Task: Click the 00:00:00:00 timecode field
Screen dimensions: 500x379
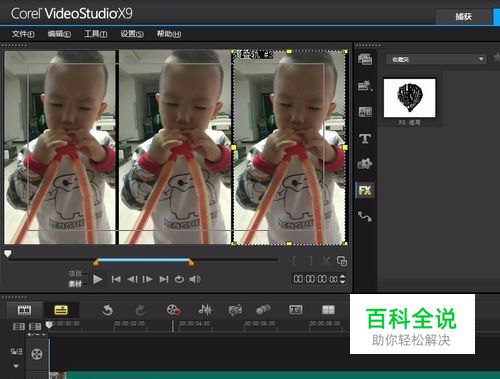Action: [315, 279]
